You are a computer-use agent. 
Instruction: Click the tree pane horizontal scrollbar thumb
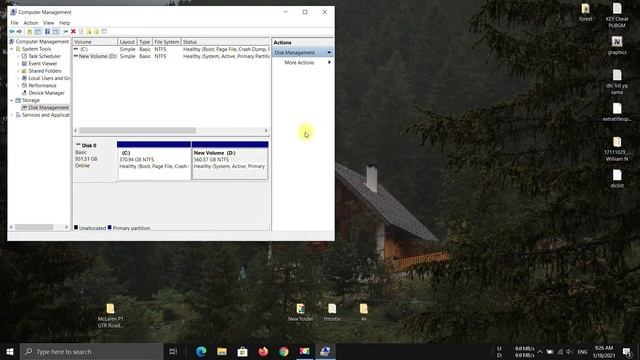click(34, 227)
